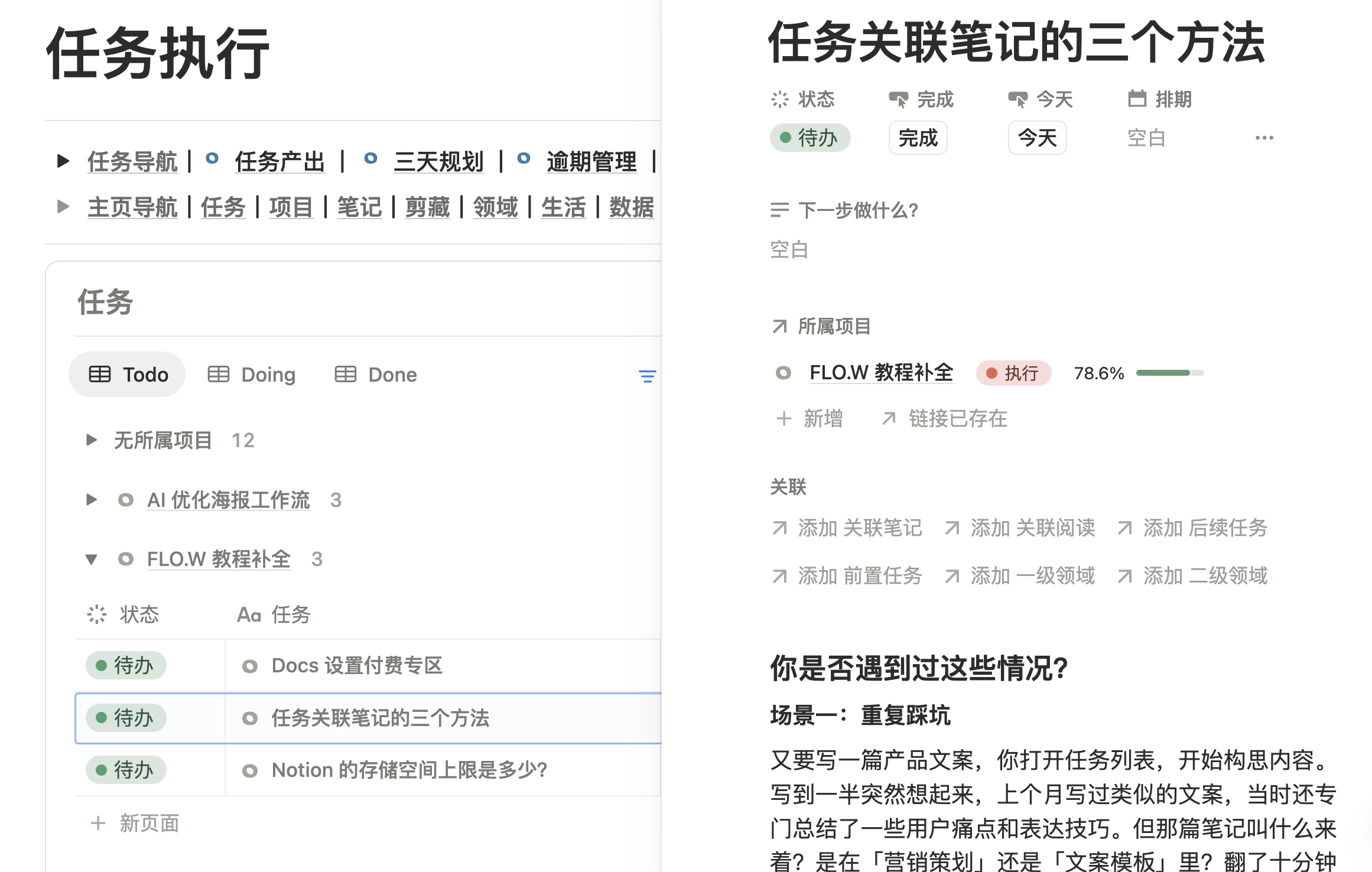Click the ring icon beside AI 优化海报工作流
Image resolution: width=1372 pixels, height=872 pixels.
click(x=125, y=500)
